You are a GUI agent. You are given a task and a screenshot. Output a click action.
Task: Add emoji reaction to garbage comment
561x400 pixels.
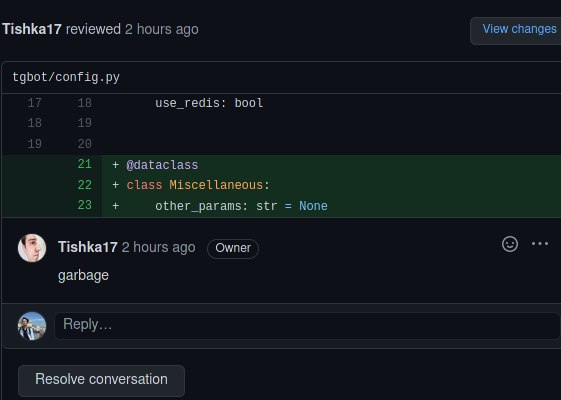pos(510,244)
